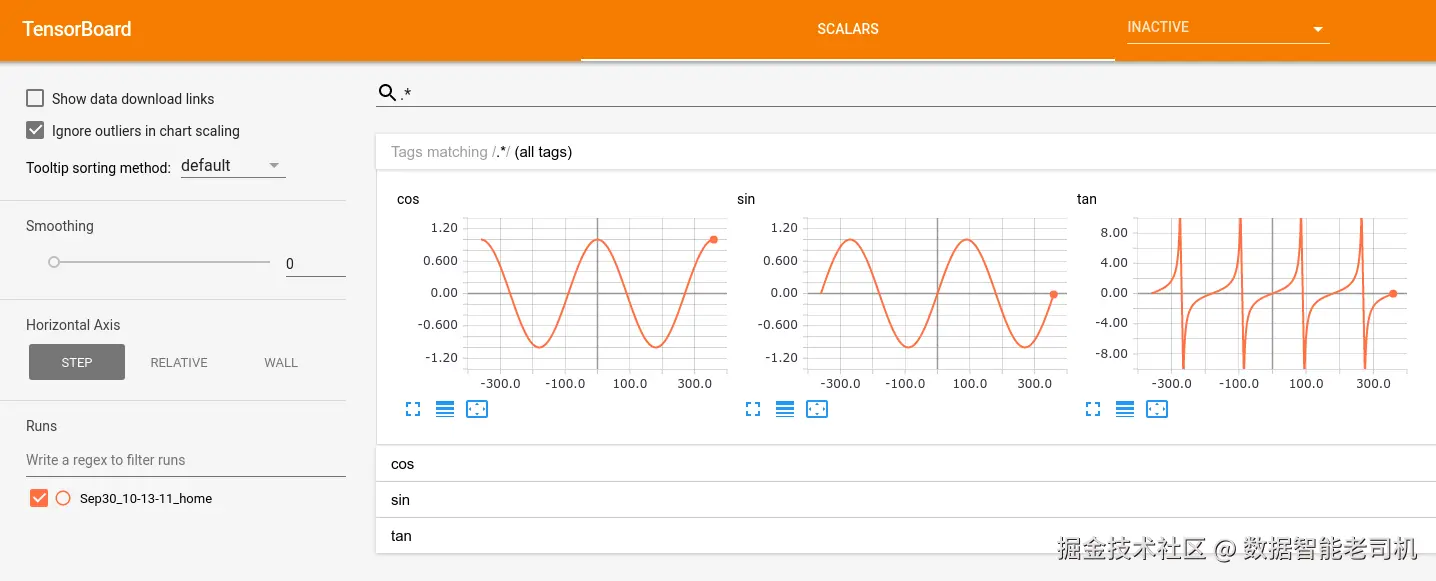Click the tag filter search field
Image resolution: width=1436 pixels, height=581 pixels.
(x=918, y=94)
